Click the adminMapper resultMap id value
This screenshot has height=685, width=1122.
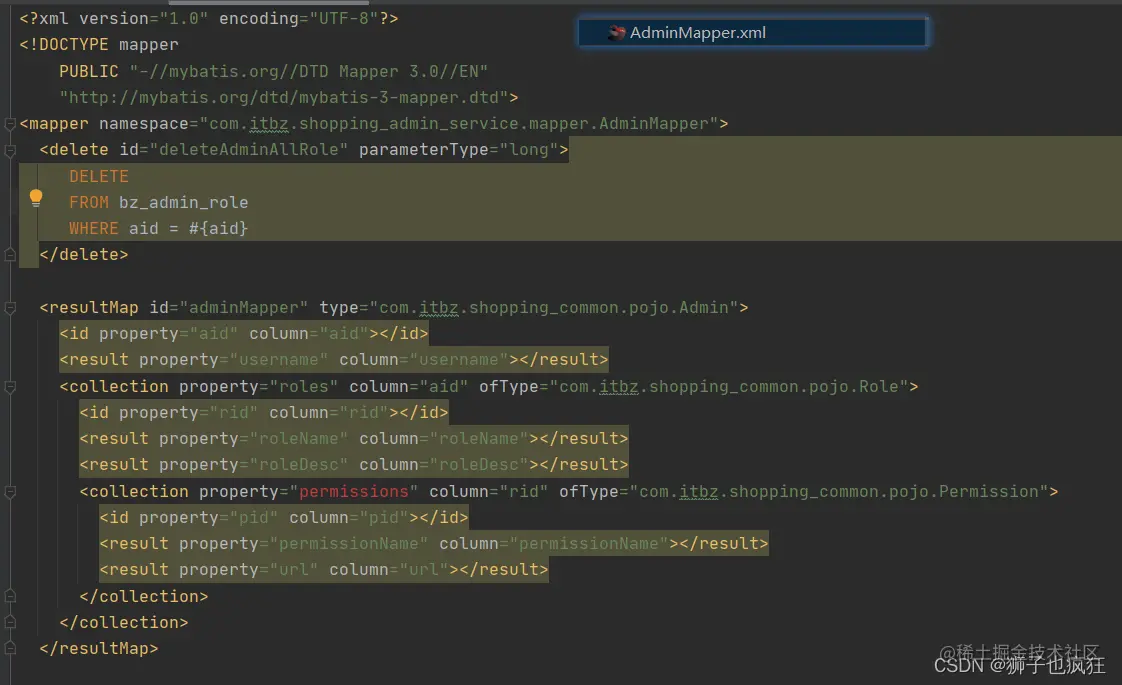click(x=244, y=308)
